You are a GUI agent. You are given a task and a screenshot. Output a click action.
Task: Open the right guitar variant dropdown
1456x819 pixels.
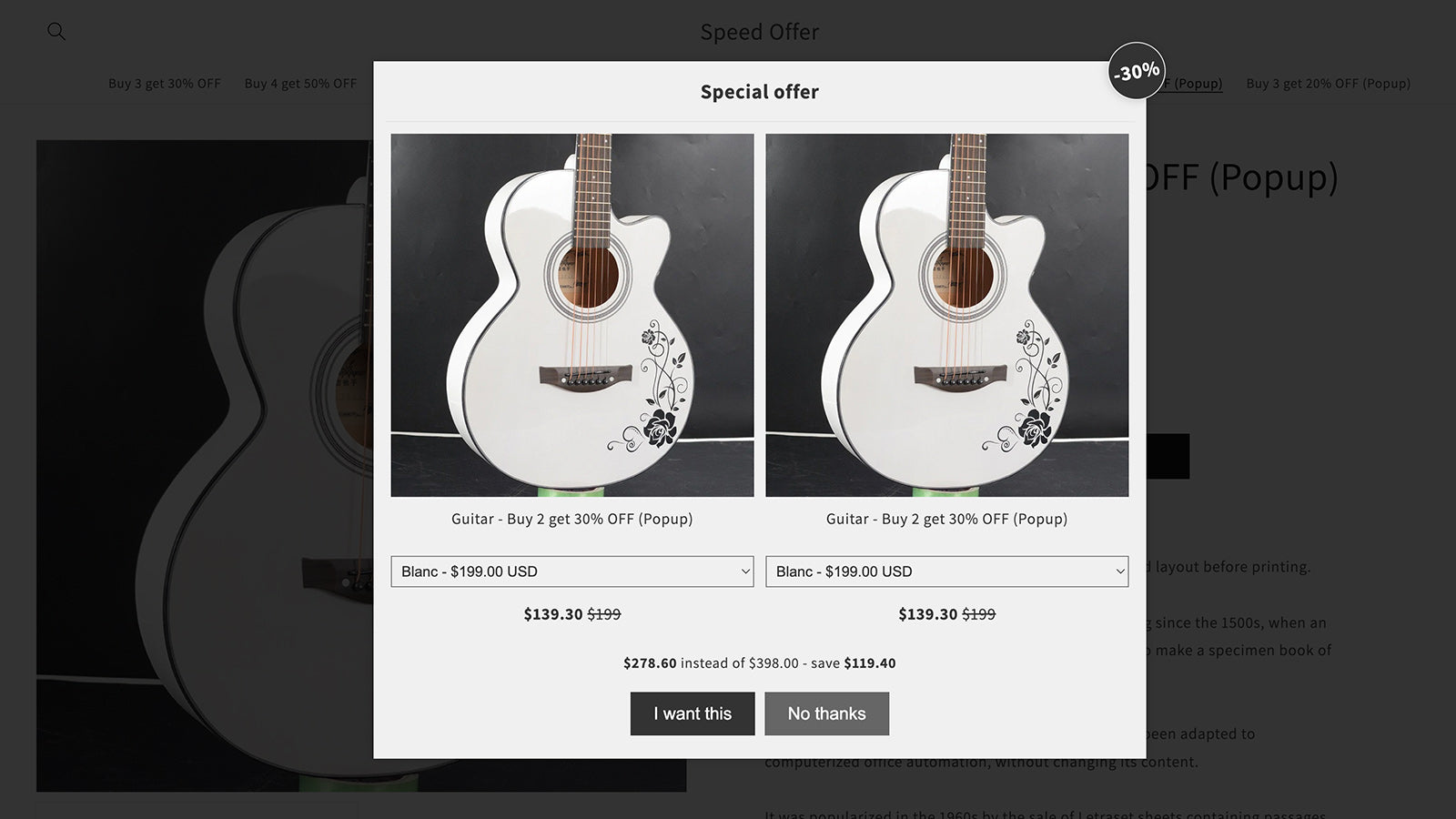(946, 571)
